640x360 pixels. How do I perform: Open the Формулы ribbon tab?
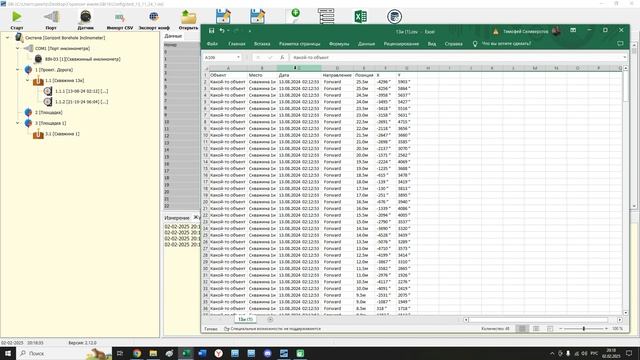[x=339, y=44]
